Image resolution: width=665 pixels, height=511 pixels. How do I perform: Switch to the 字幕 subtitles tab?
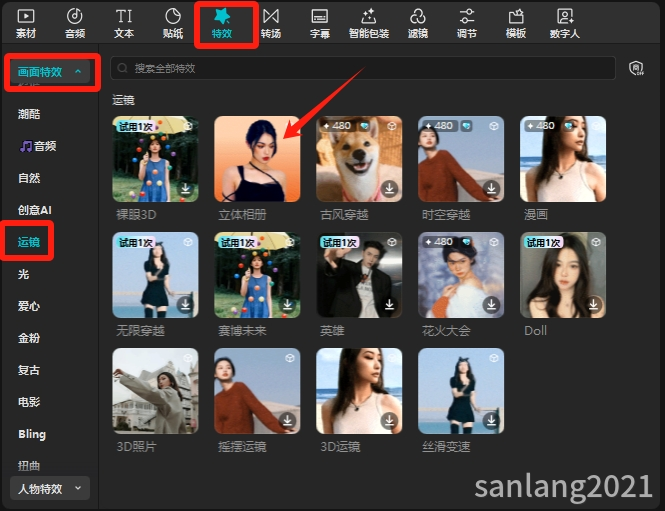pos(320,24)
